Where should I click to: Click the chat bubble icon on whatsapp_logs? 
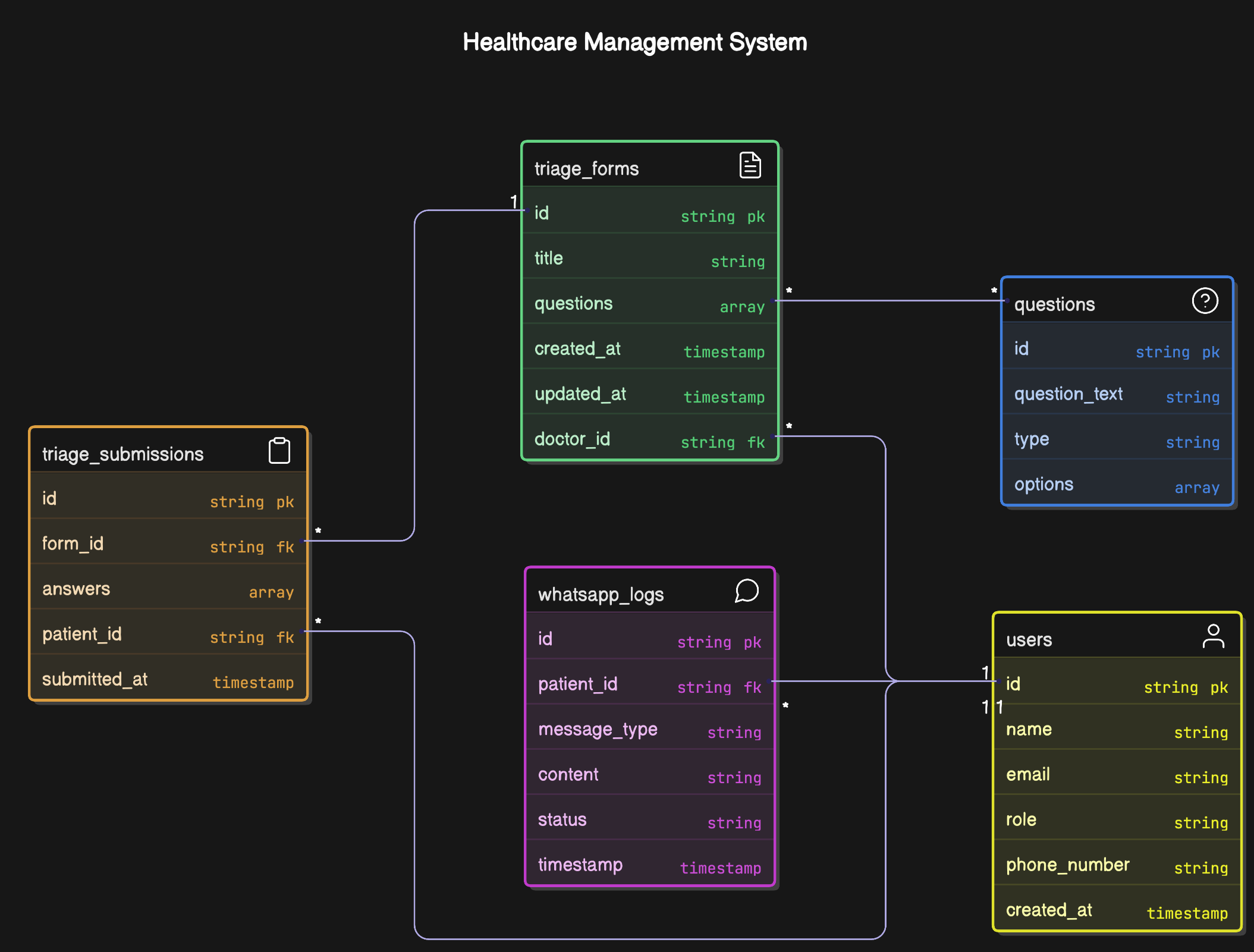pyautogui.click(x=746, y=591)
